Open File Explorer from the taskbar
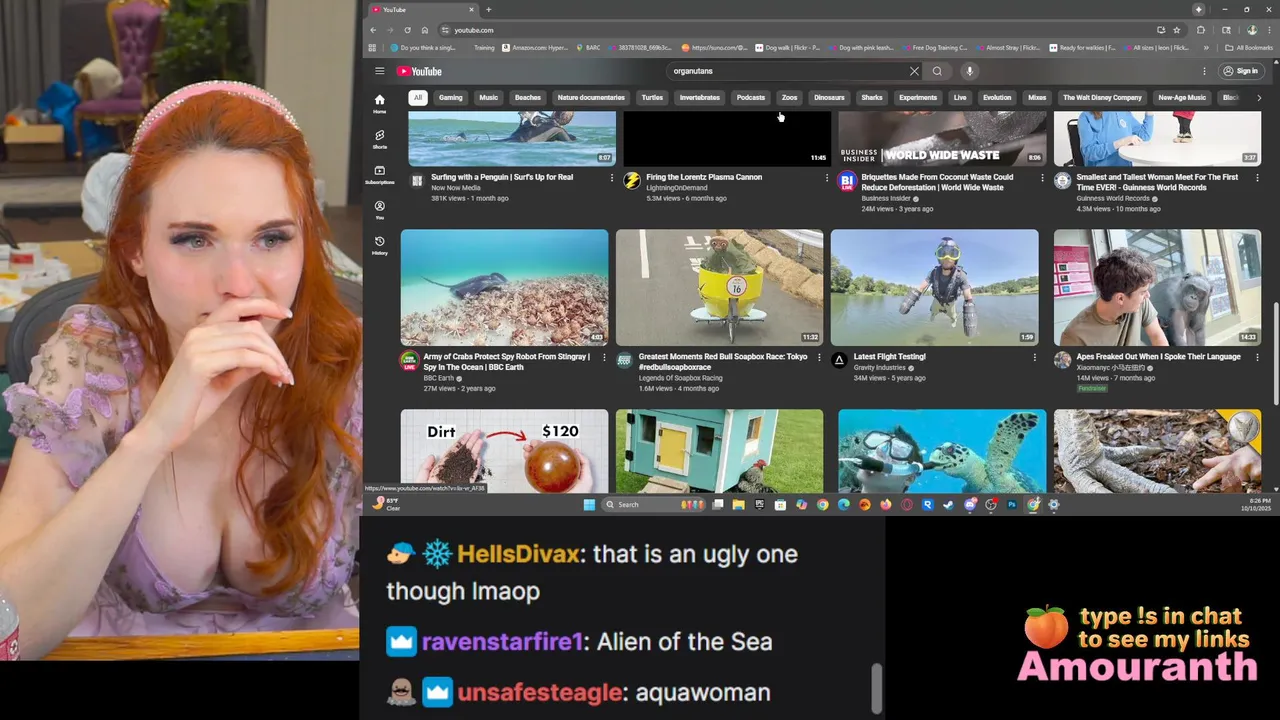1280x720 pixels. tap(738, 504)
